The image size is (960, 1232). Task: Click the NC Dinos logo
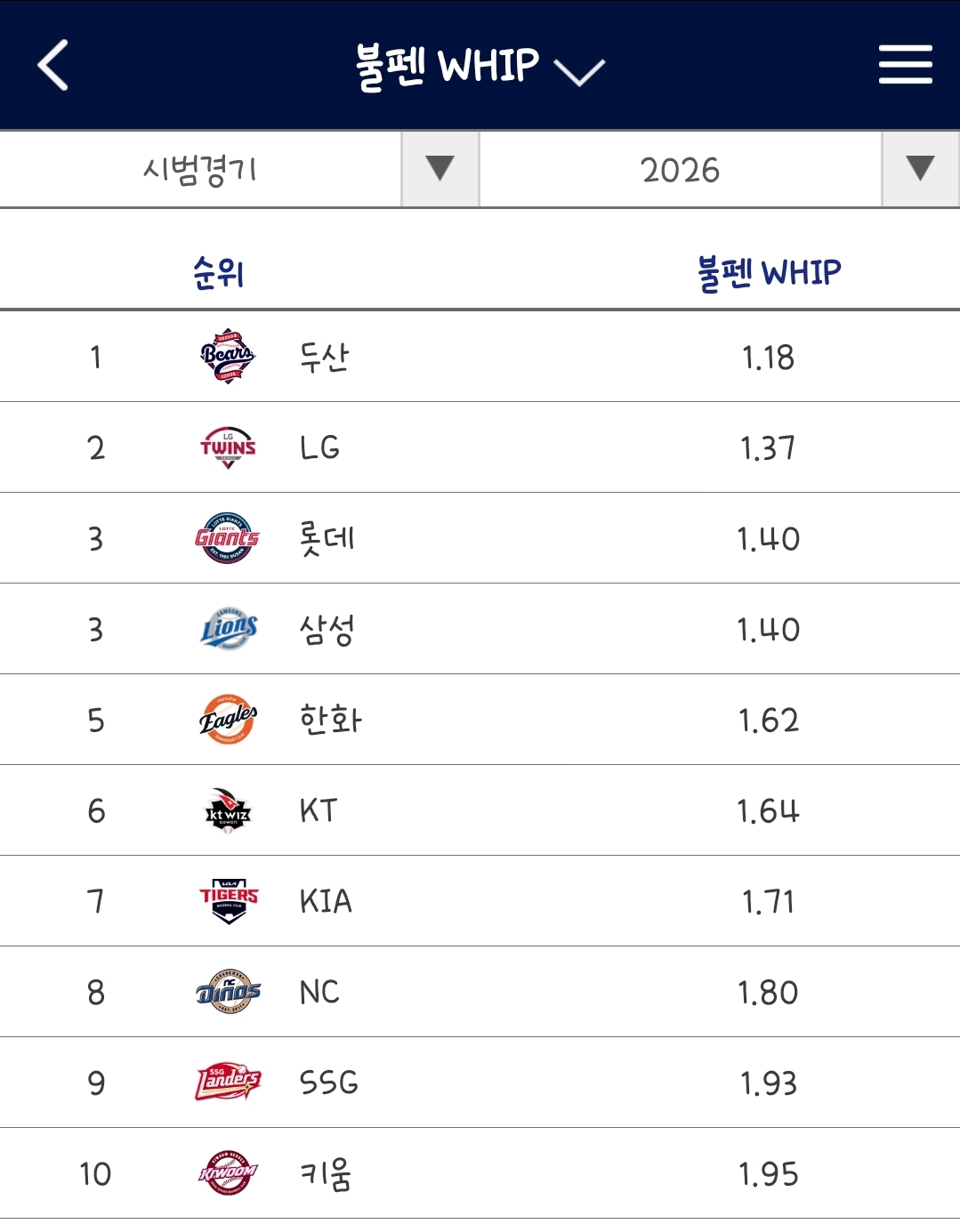(228, 992)
